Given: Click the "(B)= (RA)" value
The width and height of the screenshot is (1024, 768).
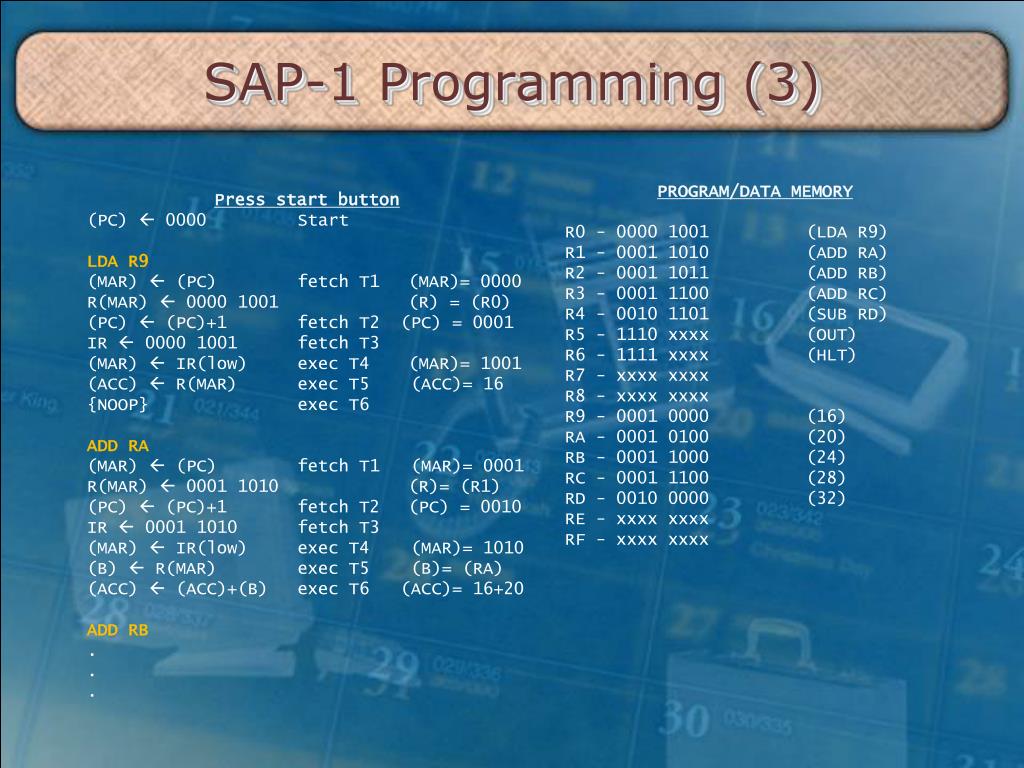Looking at the screenshot, I should 457,568.
